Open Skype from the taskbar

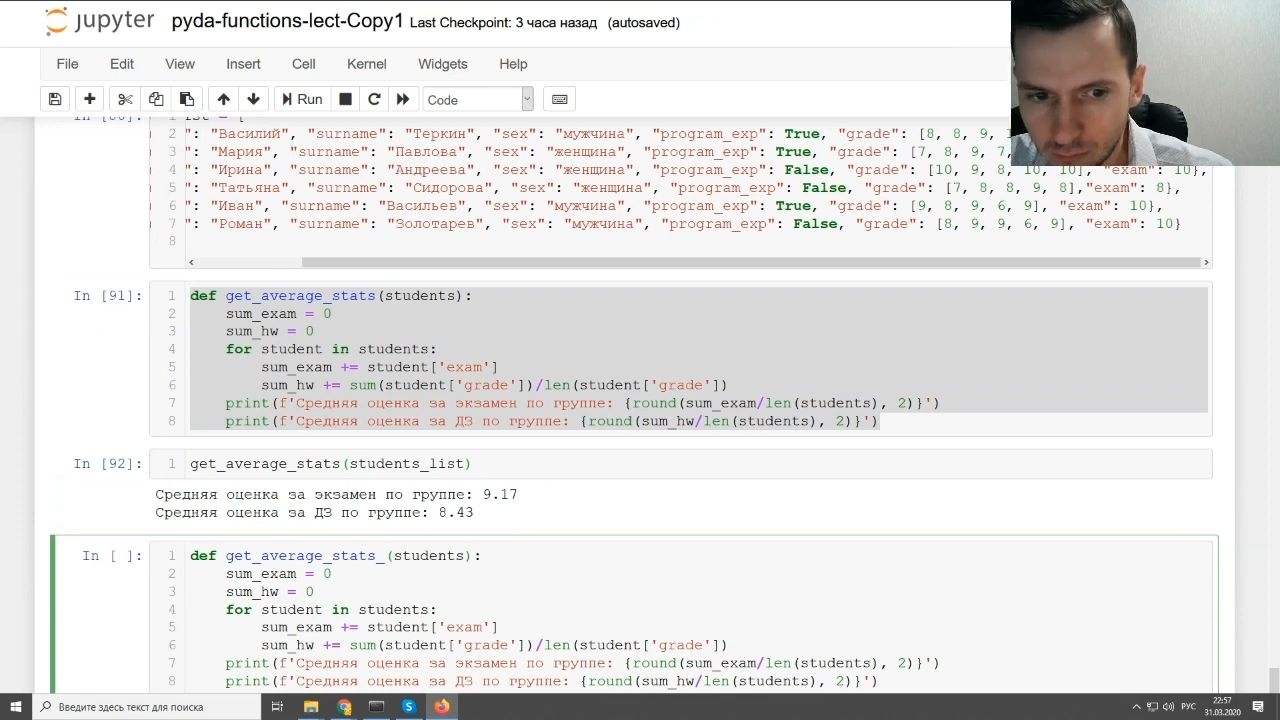(x=409, y=707)
